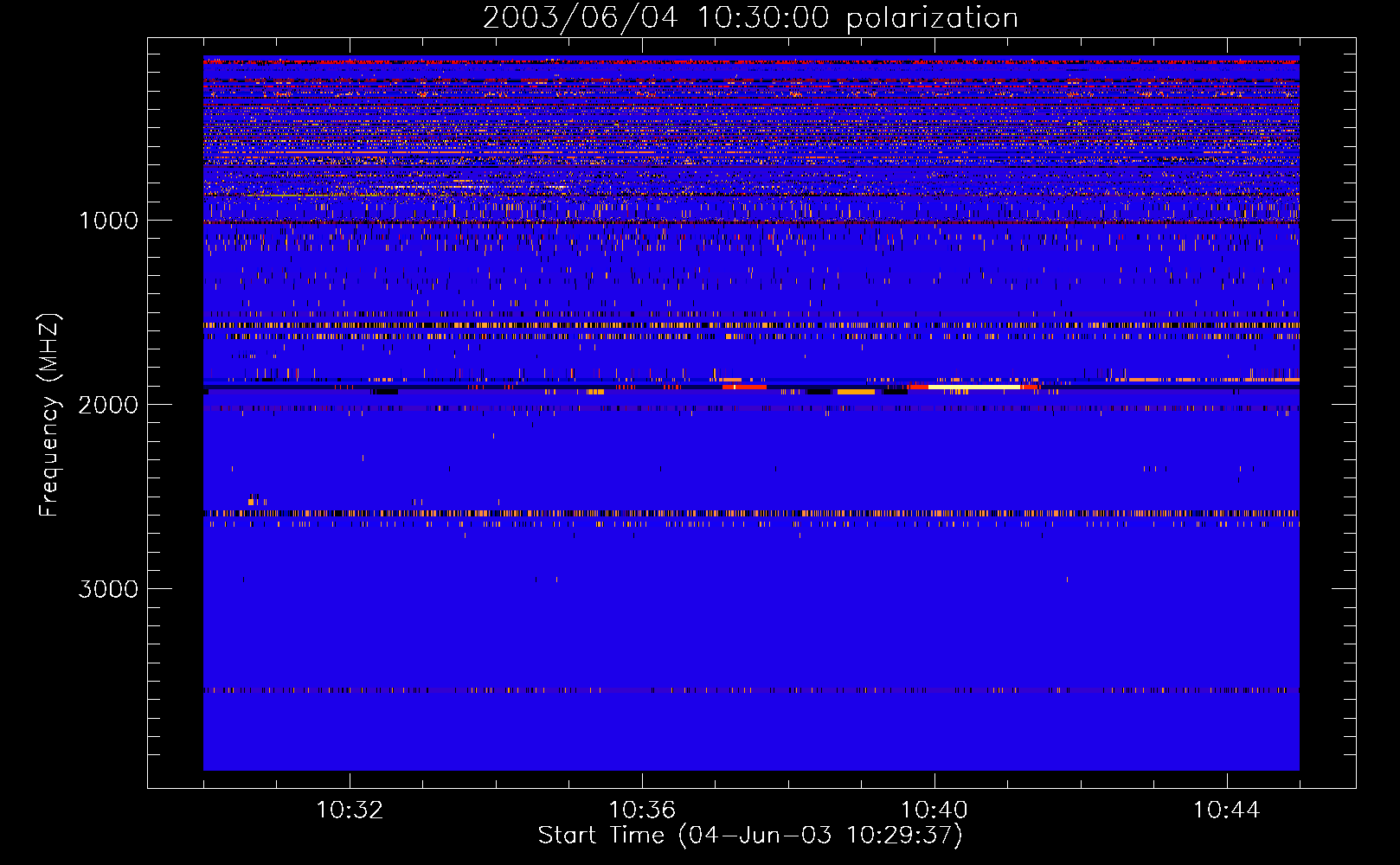Image resolution: width=1400 pixels, height=865 pixels.
Task: Click the 10:32 time tick label
Action: tap(350, 811)
